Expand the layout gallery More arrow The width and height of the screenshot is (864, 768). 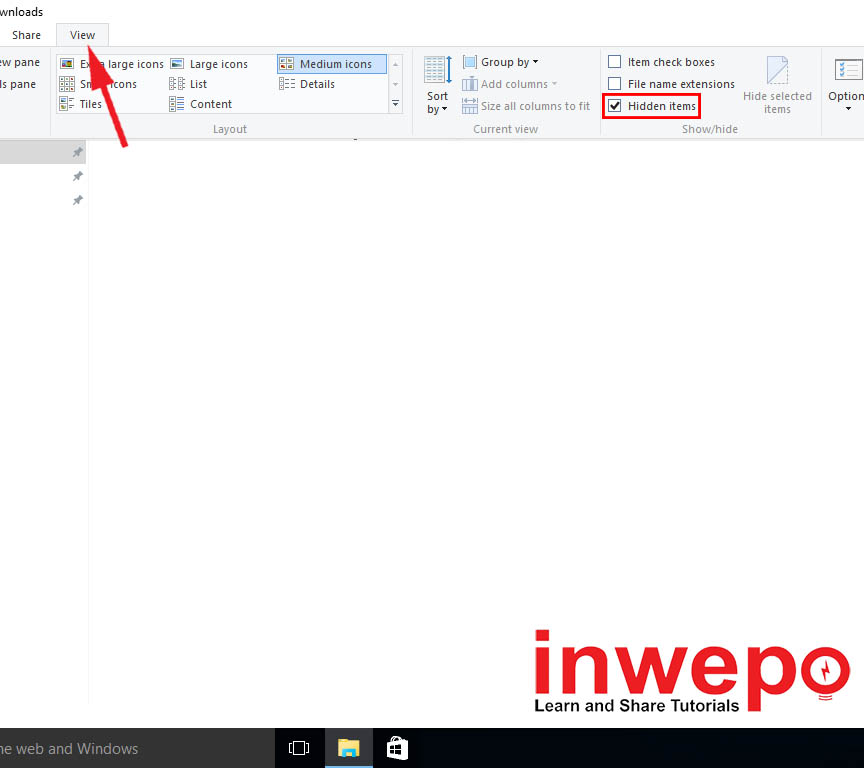point(396,104)
